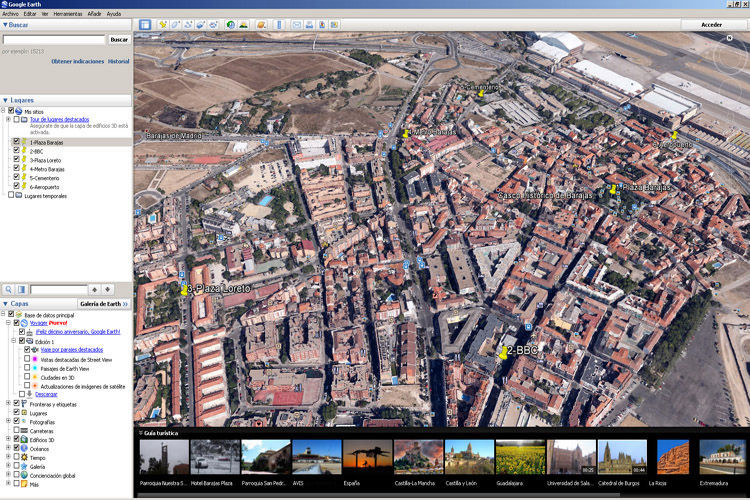Open the Herramientas menu

point(67,14)
